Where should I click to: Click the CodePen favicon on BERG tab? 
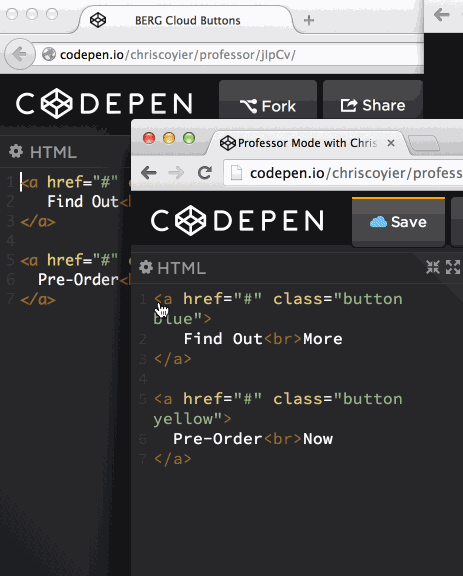98,20
